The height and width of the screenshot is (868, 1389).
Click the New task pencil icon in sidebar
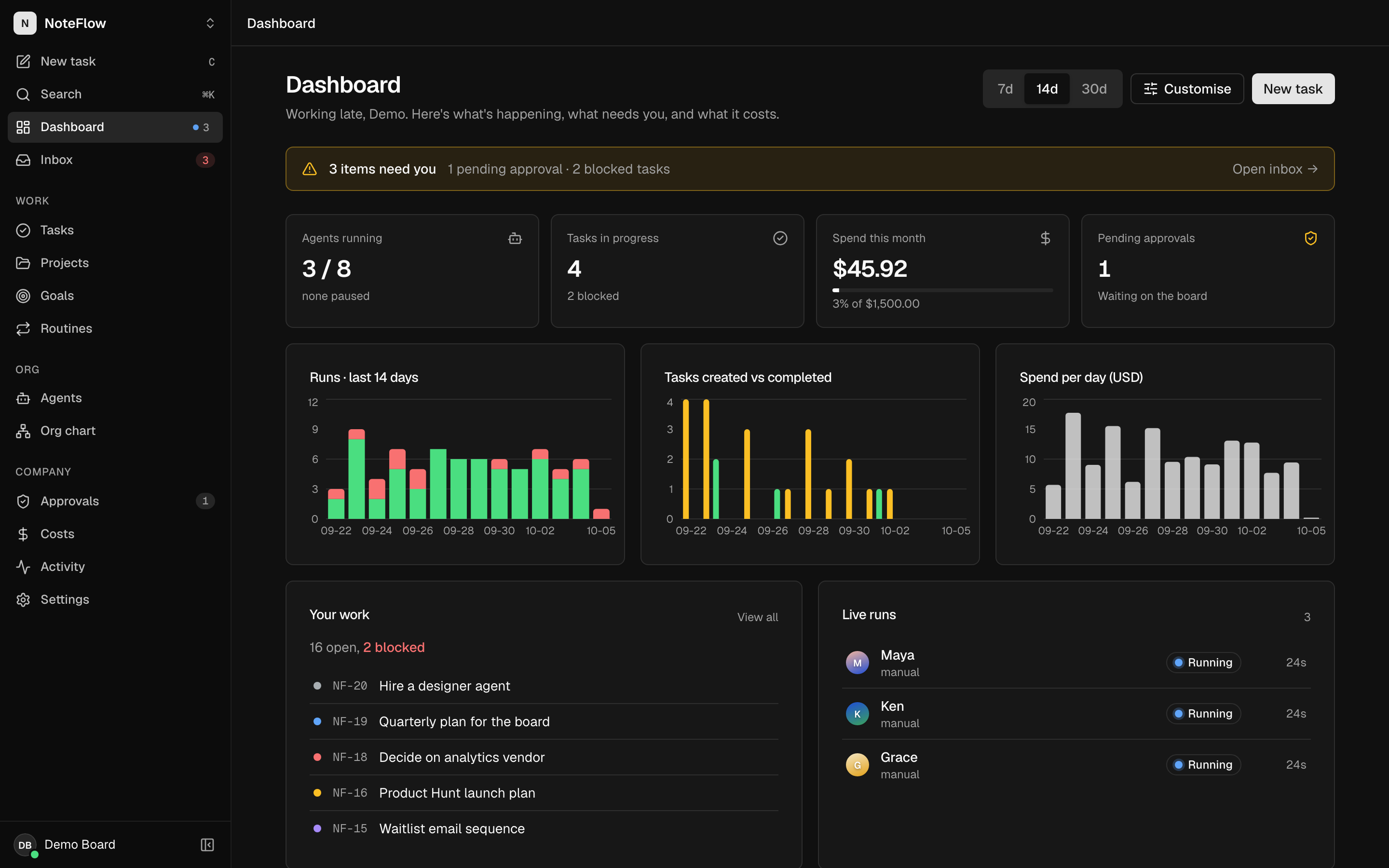[23, 61]
